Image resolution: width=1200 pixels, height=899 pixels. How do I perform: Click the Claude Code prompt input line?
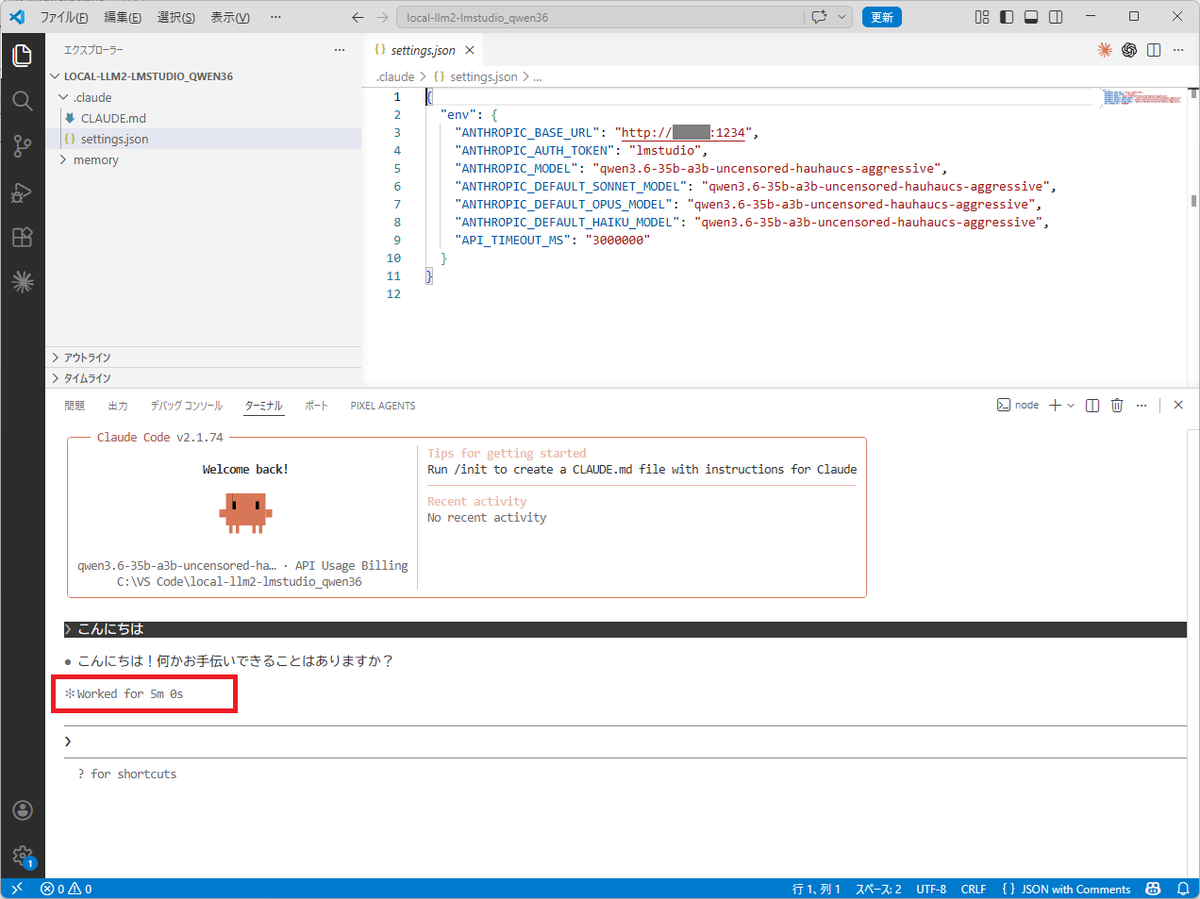(624, 741)
